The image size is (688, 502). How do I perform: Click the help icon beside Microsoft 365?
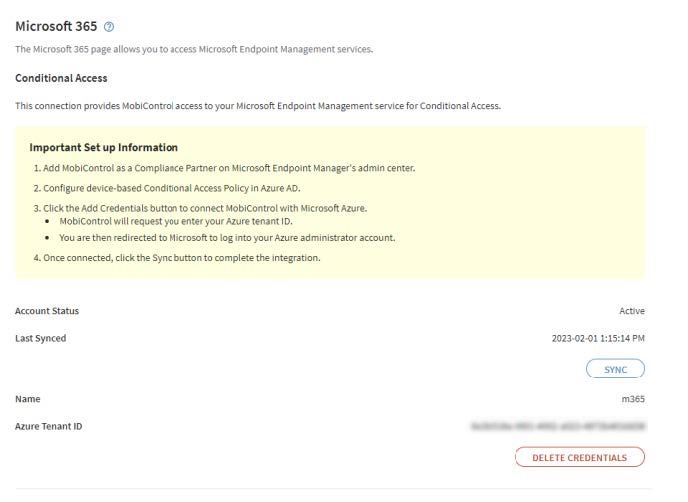coord(111,25)
